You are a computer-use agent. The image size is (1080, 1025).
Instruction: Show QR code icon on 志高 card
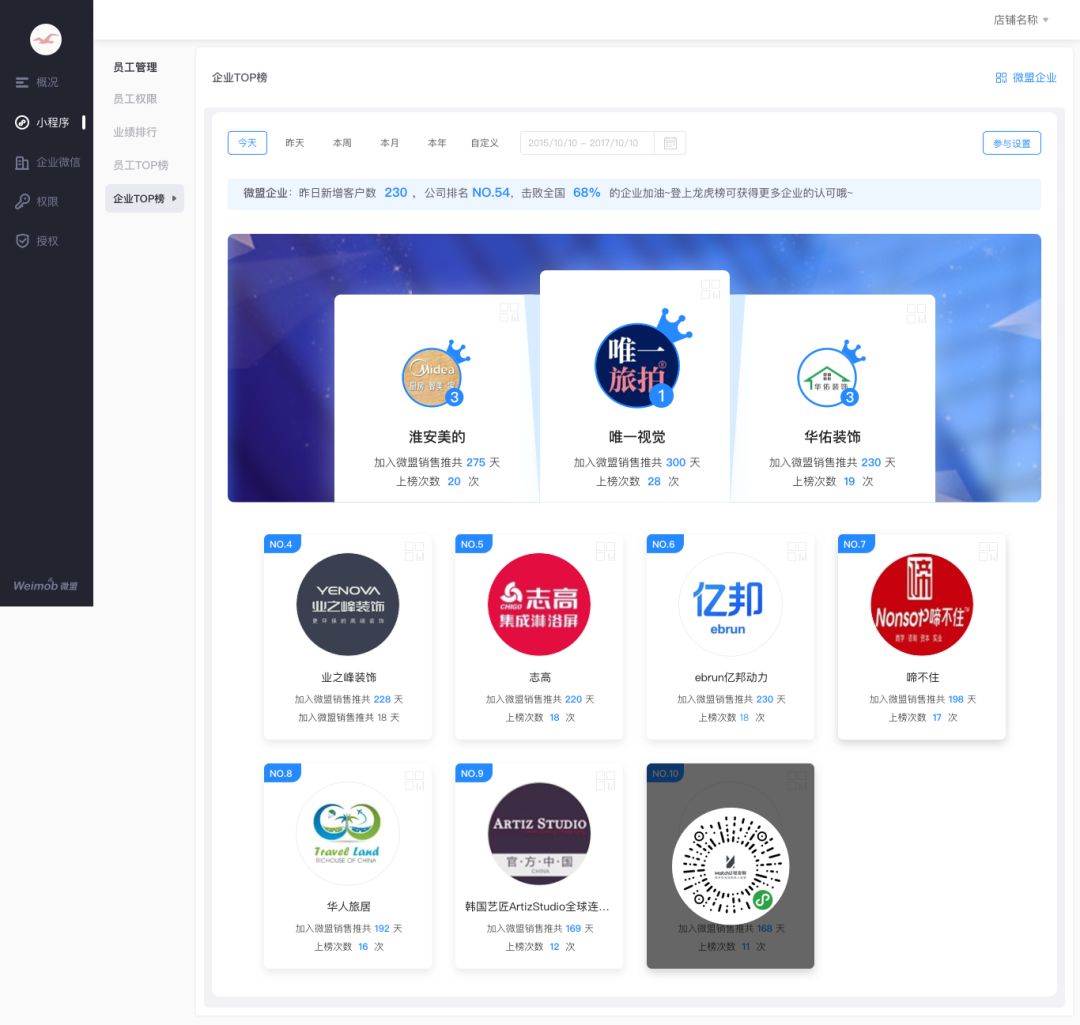pos(605,551)
